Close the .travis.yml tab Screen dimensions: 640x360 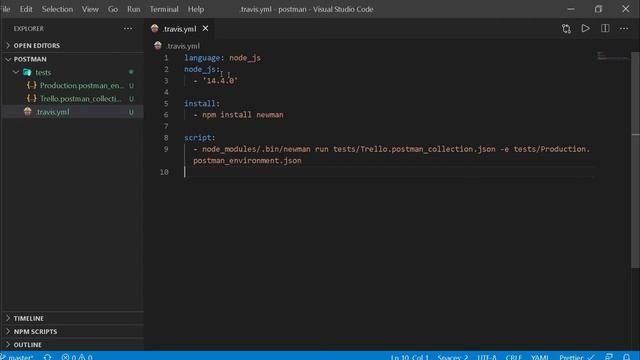click(205, 28)
